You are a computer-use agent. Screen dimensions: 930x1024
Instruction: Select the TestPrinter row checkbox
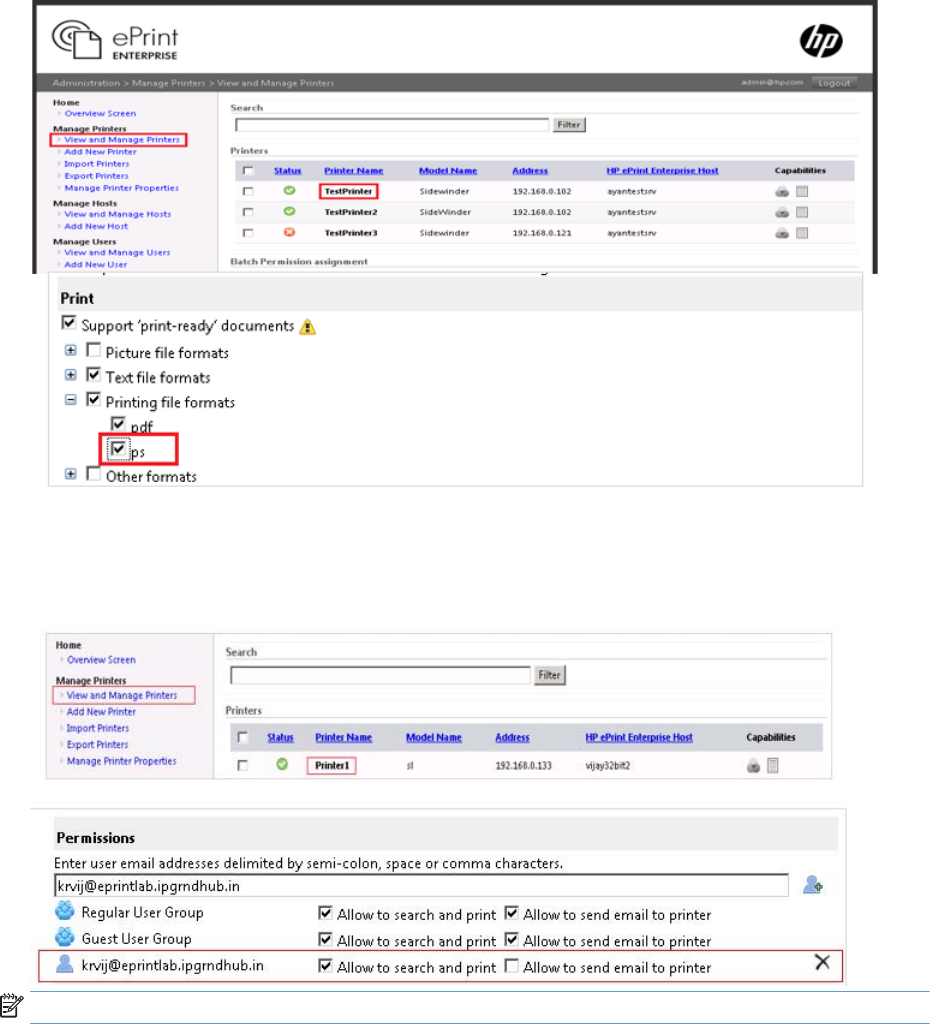coord(248,191)
